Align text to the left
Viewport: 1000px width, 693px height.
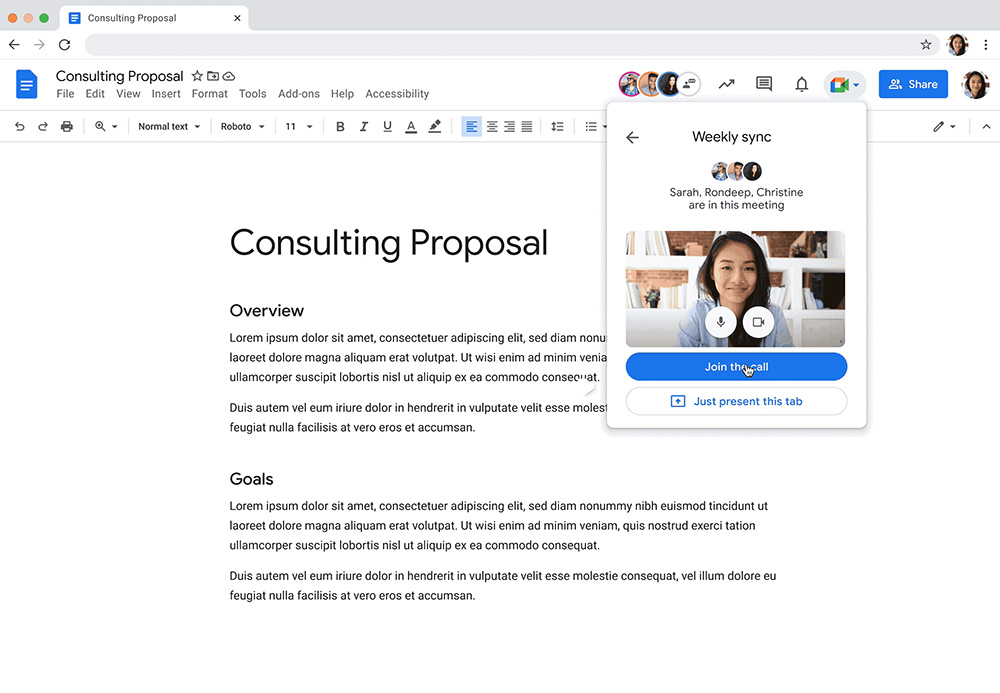[471, 126]
